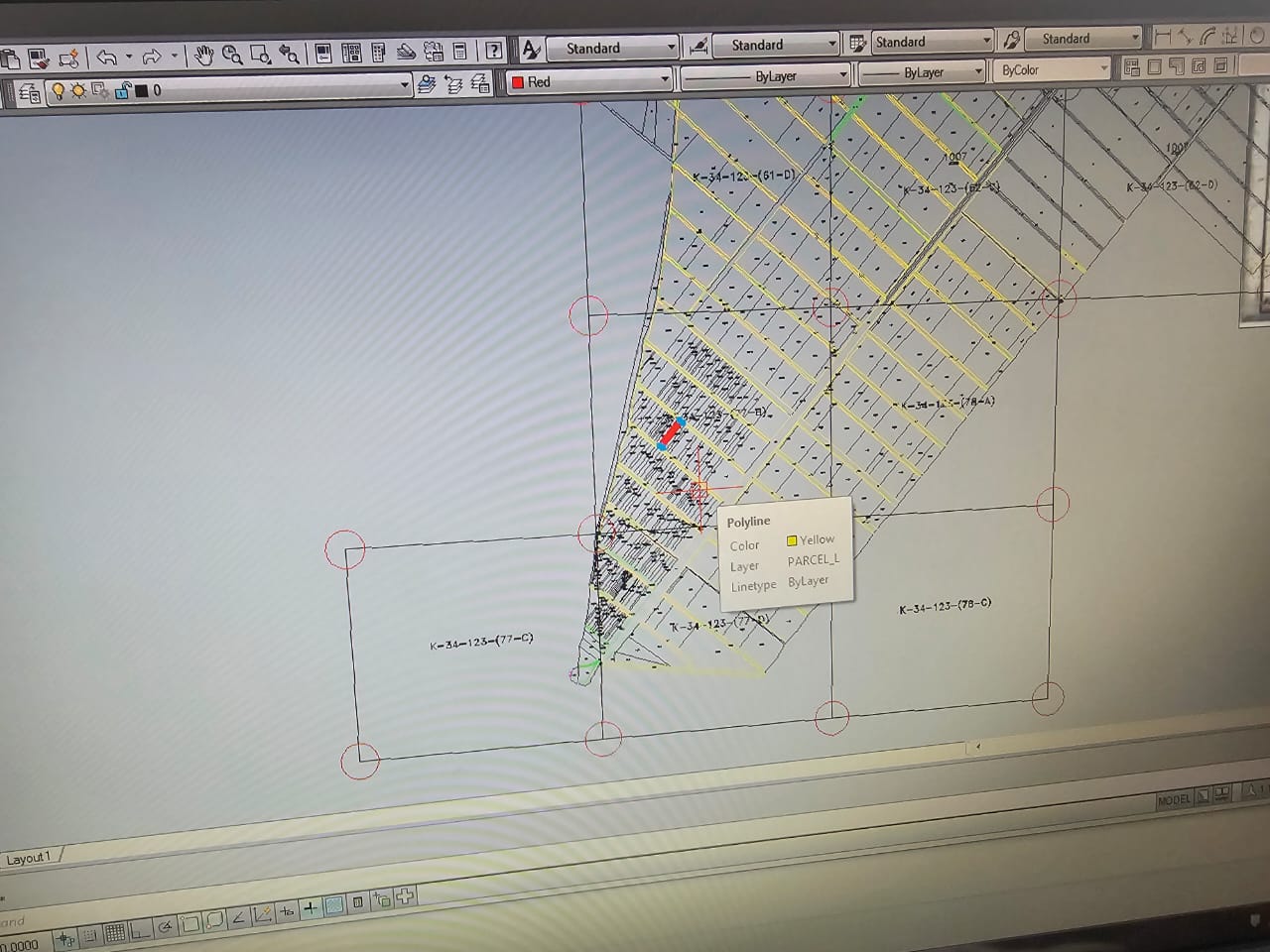The width and height of the screenshot is (1270, 952).
Task: Click the Redo arrow icon
Action: click(152, 57)
